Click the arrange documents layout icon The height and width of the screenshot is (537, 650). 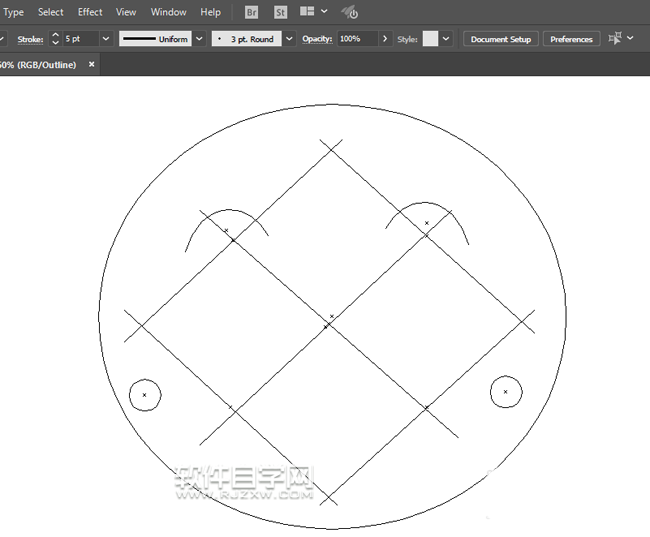pyautogui.click(x=307, y=12)
